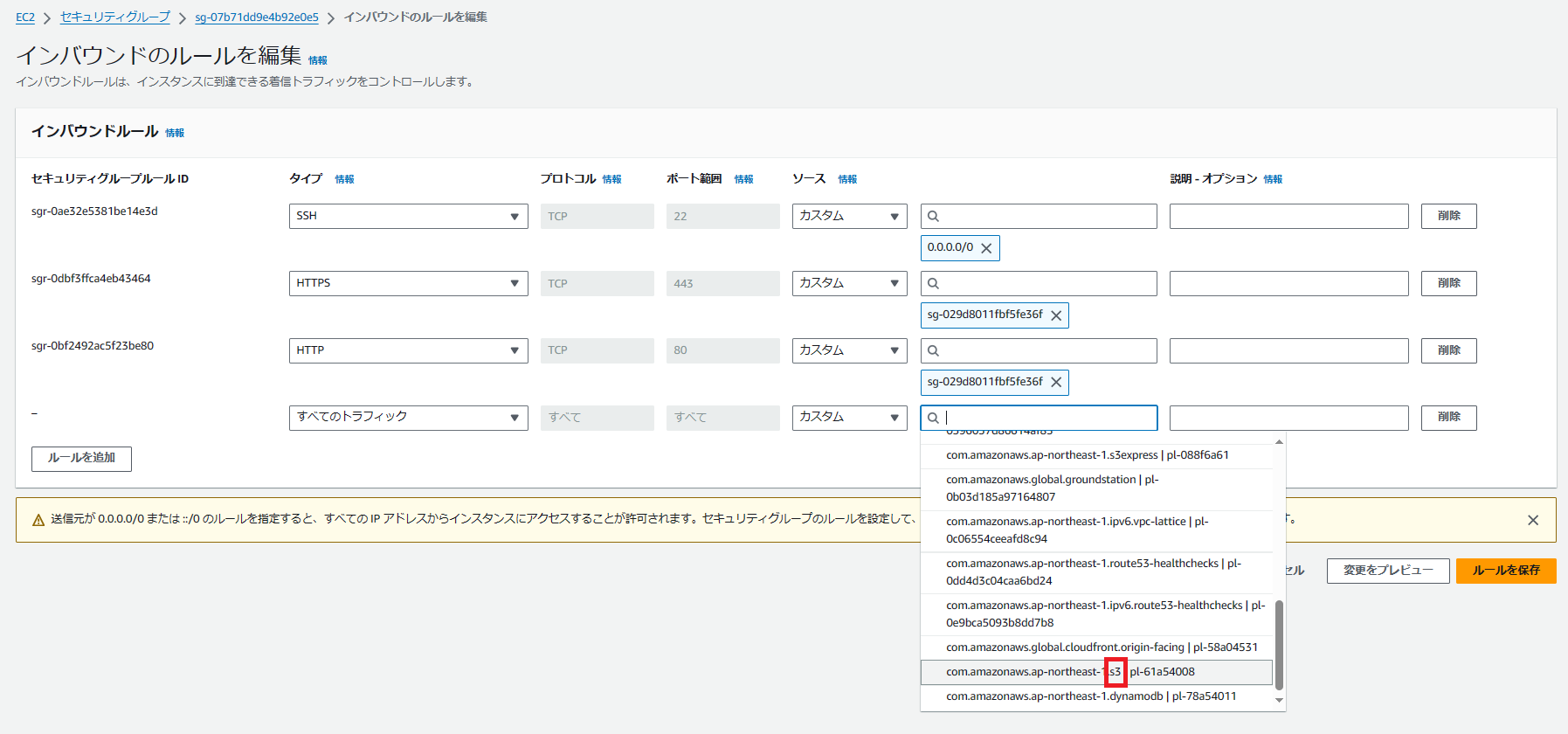
Task: Select ipv6.vpc-lattice prefix list option
Action: [x=1096, y=530]
